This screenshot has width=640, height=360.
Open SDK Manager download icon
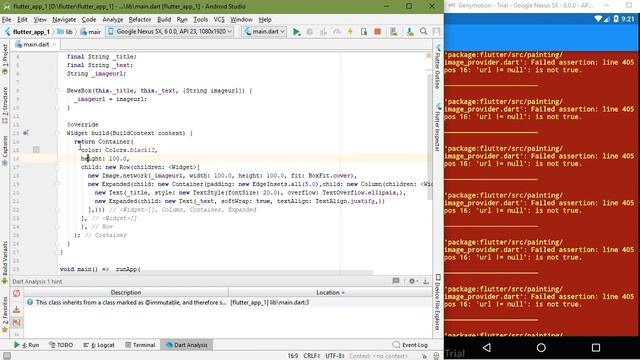pyautogui.click(x=410, y=31)
